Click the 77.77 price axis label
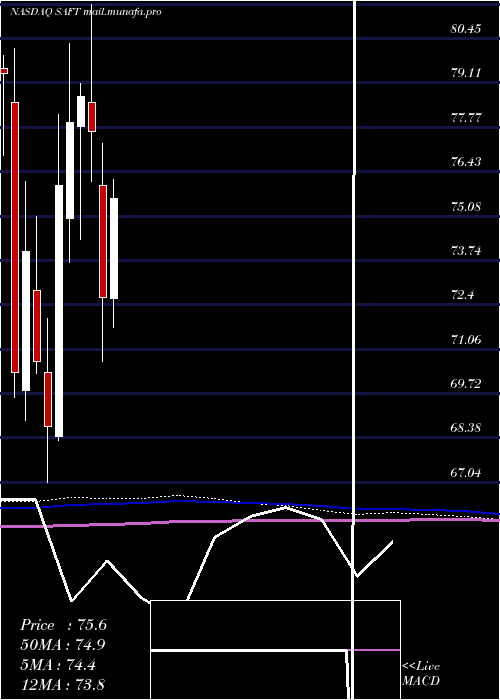The width and height of the screenshot is (500, 700). coord(466,118)
